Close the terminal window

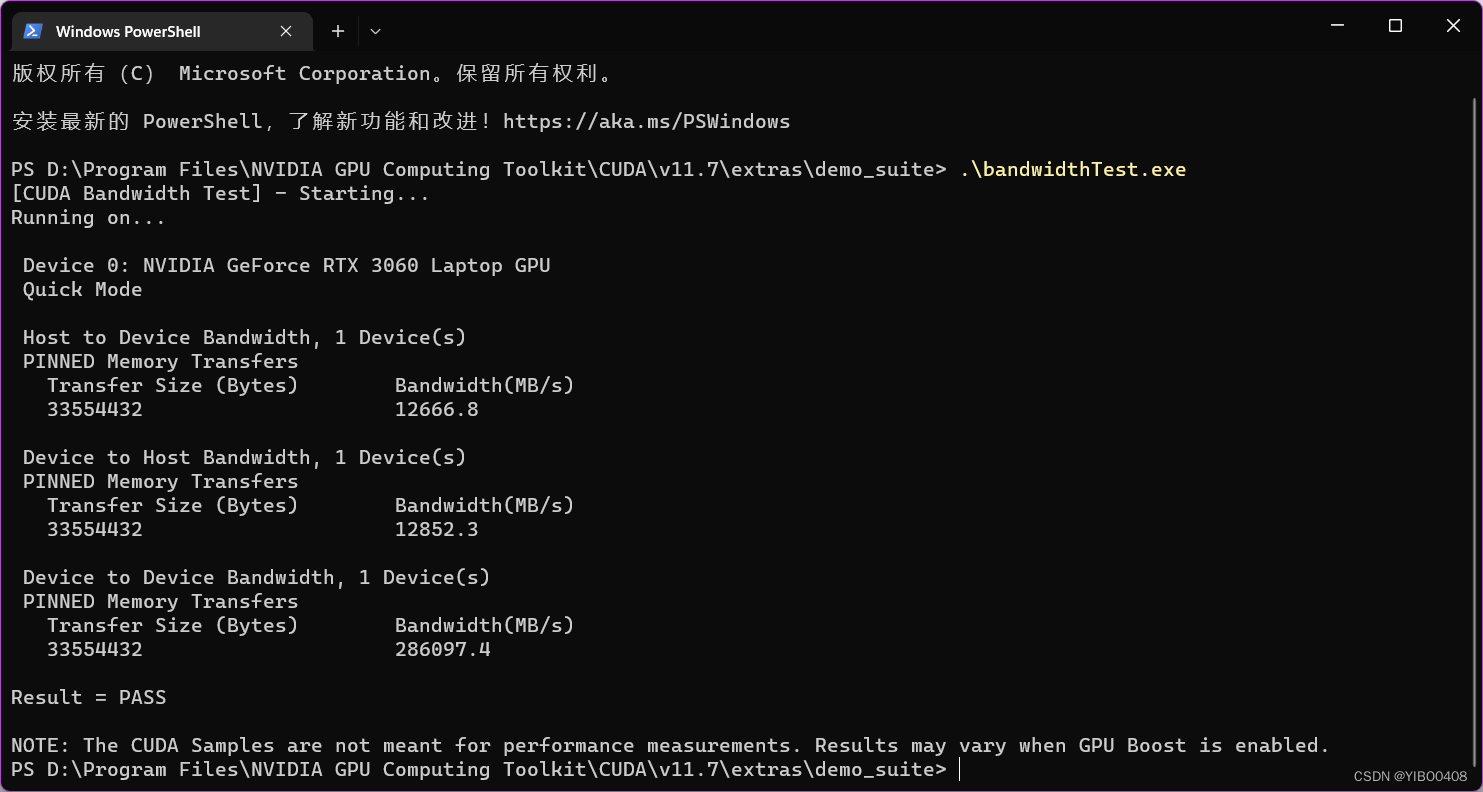[1453, 26]
